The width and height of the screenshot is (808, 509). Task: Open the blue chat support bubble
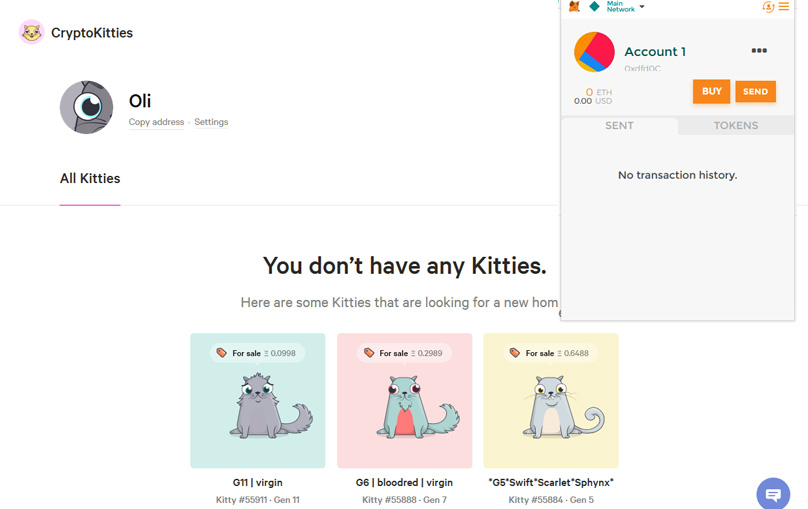pos(773,494)
